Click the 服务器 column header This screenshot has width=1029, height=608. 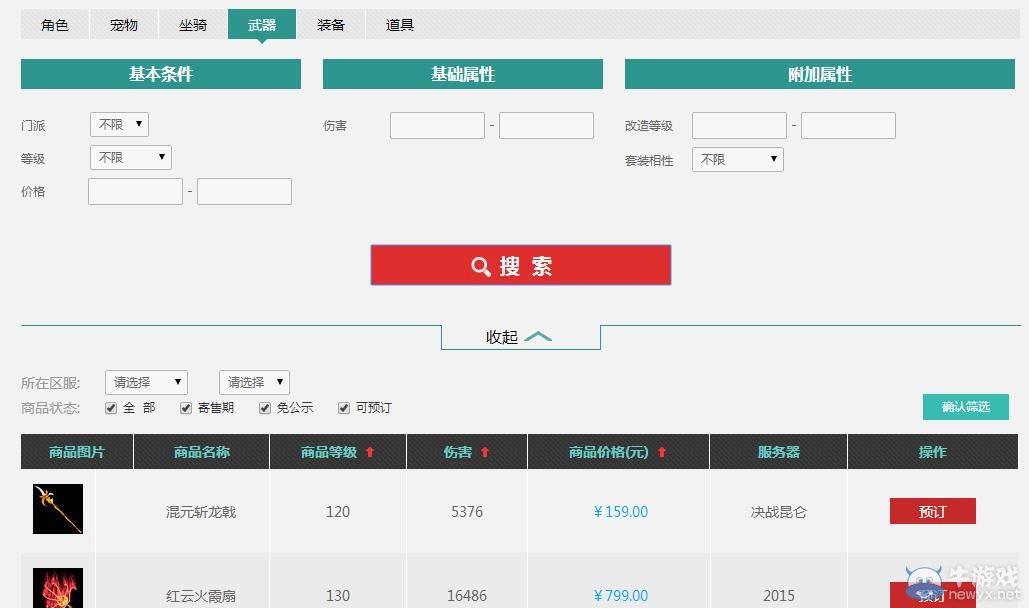click(x=778, y=451)
